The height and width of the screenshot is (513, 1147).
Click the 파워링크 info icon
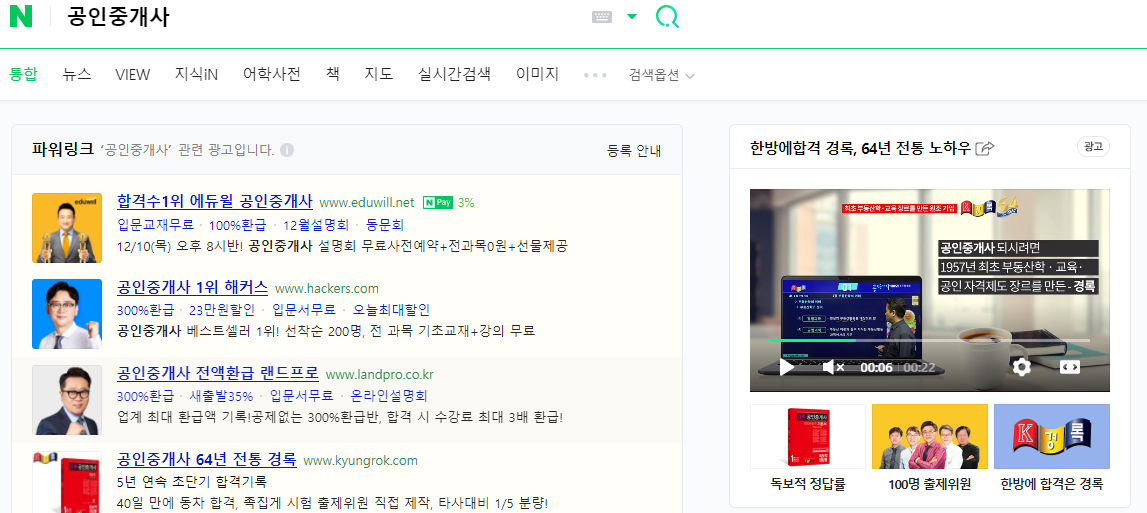[x=287, y=150]
